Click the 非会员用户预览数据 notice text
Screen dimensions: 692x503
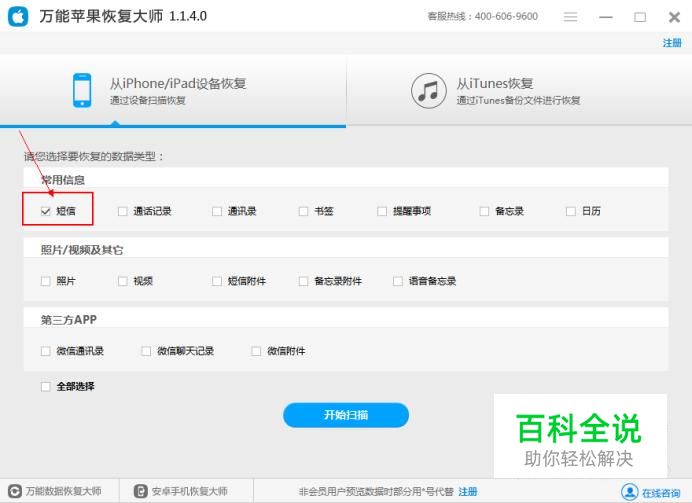point(376,492)
